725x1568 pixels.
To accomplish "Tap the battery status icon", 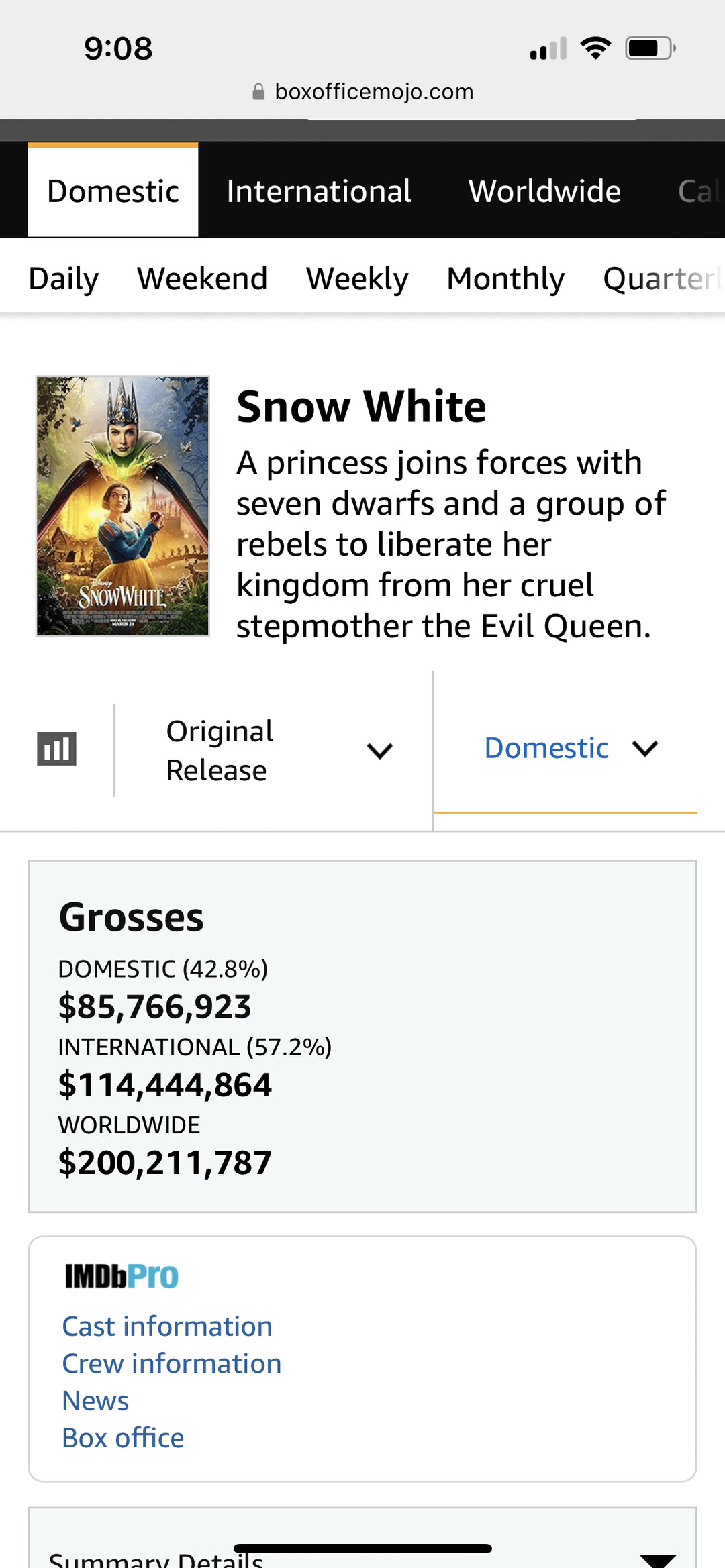I will [650, 48].
